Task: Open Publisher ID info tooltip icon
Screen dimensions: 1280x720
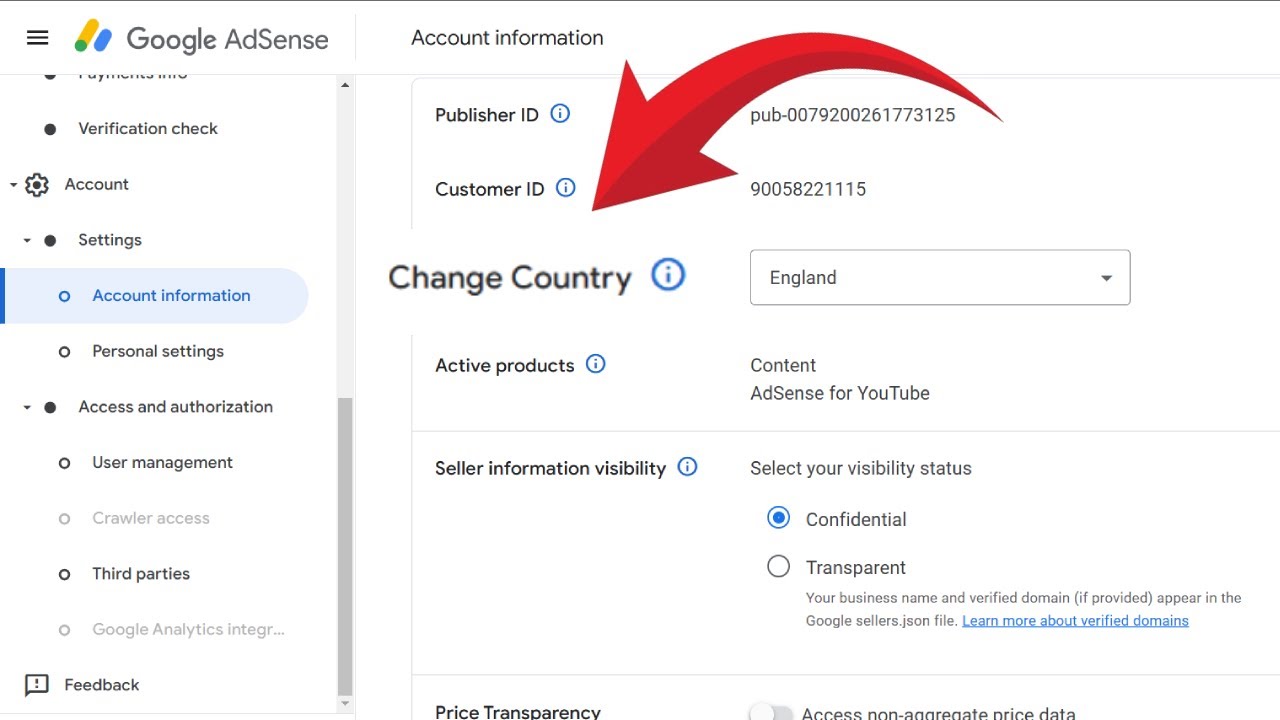Action: (x=560, y=113)
